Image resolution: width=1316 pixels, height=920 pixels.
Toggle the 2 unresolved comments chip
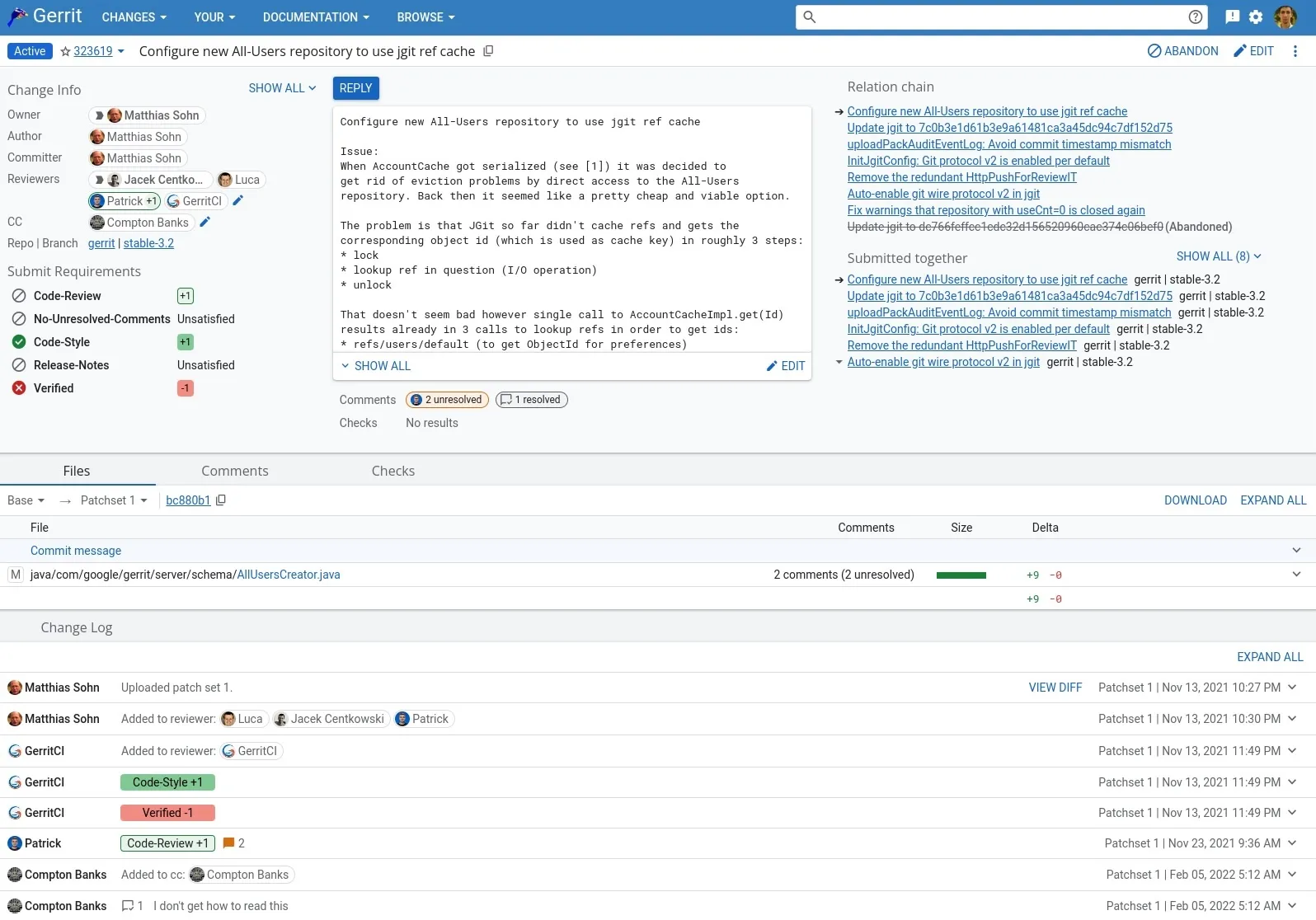(447, 400)
